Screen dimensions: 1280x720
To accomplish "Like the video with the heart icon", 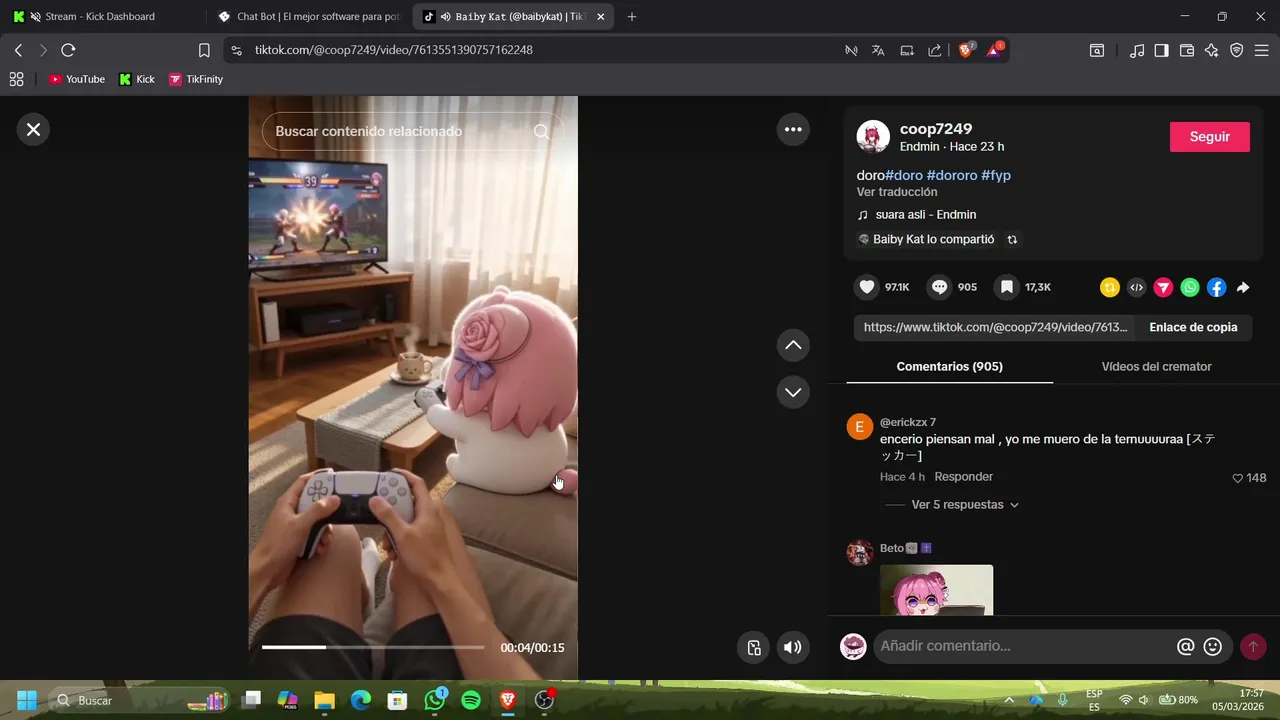I will [x=867, y=287].
